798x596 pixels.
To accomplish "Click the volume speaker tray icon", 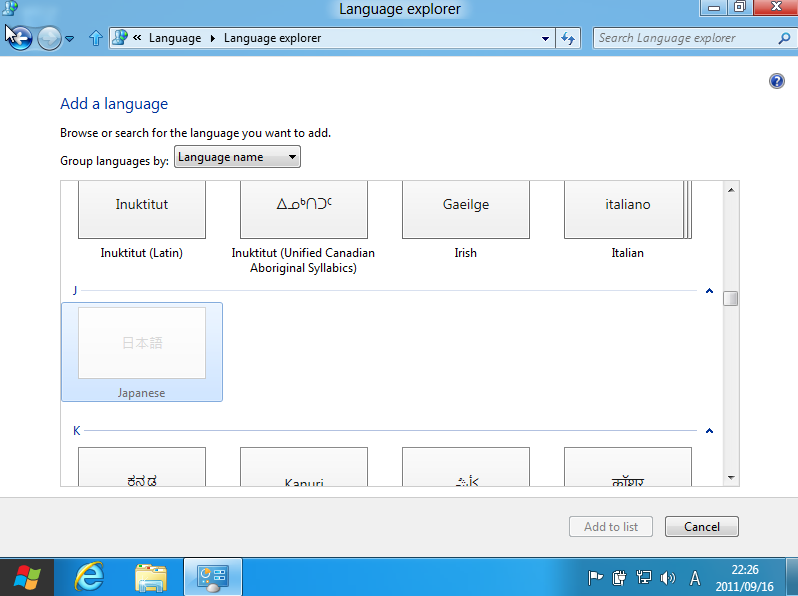I will (x=668, y=577).
